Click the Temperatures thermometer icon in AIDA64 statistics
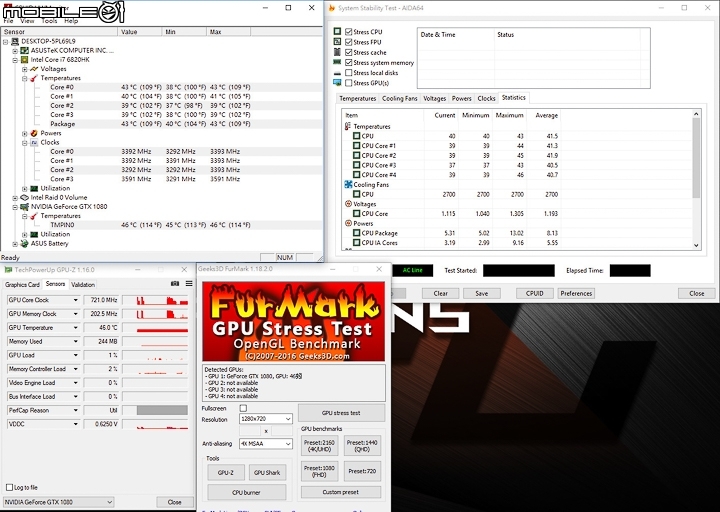 tap(348, 126)
